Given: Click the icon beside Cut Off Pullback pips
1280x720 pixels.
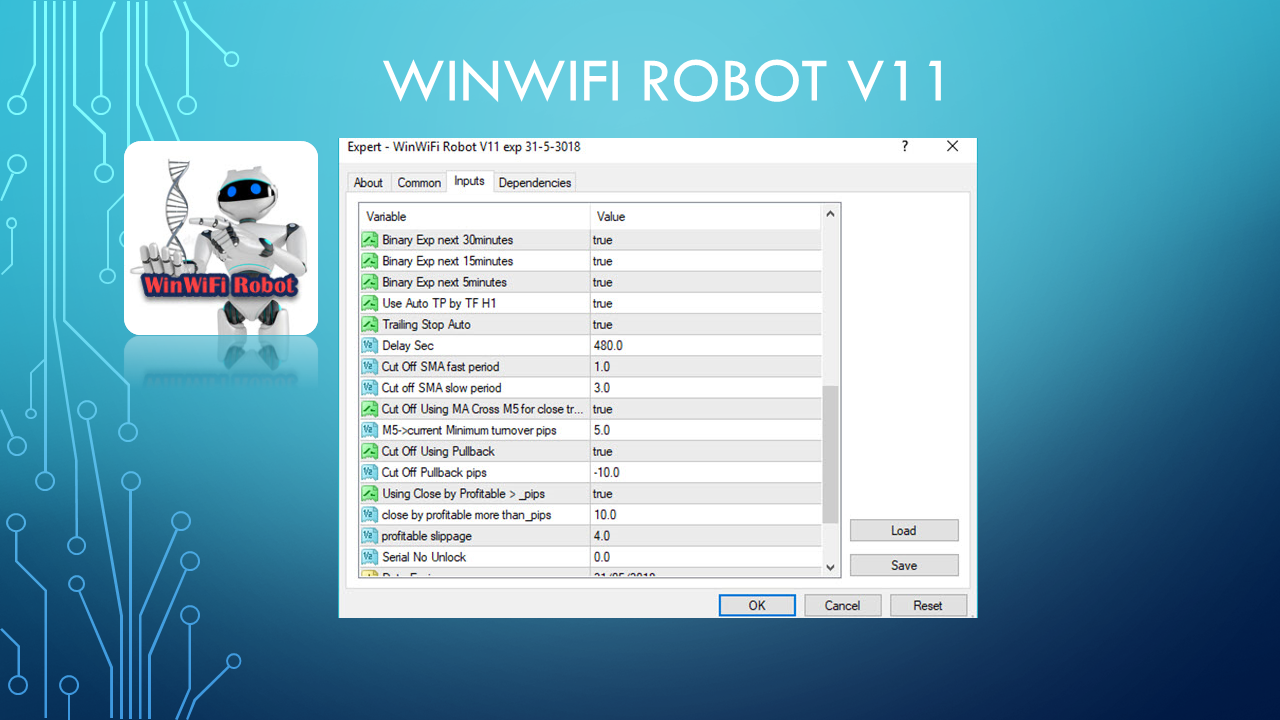Looking at the screenshot, I should [x=369, y=472].
